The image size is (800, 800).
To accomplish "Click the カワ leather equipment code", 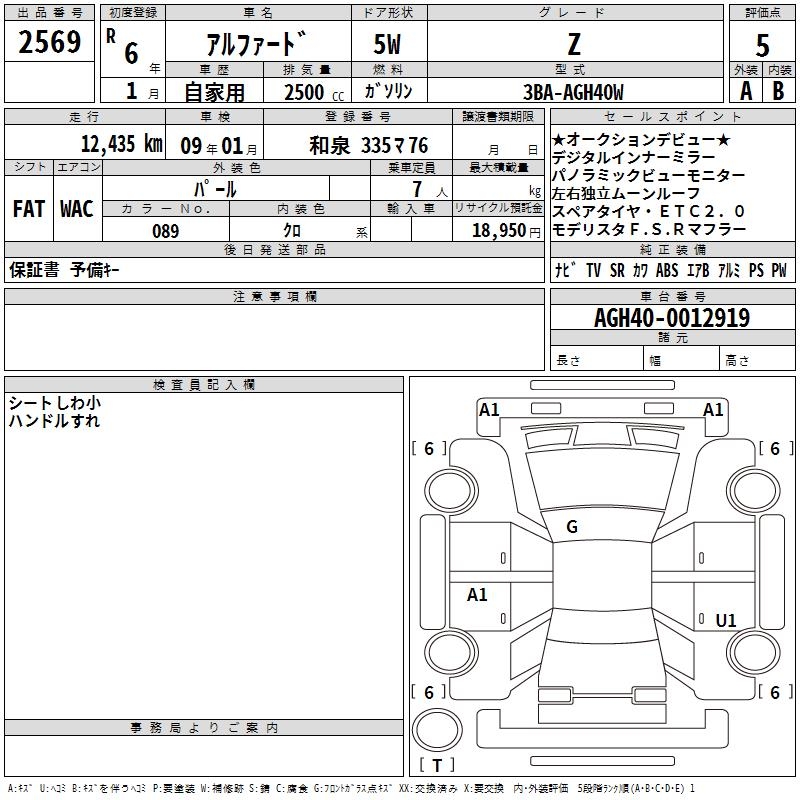I will point(640,270).
